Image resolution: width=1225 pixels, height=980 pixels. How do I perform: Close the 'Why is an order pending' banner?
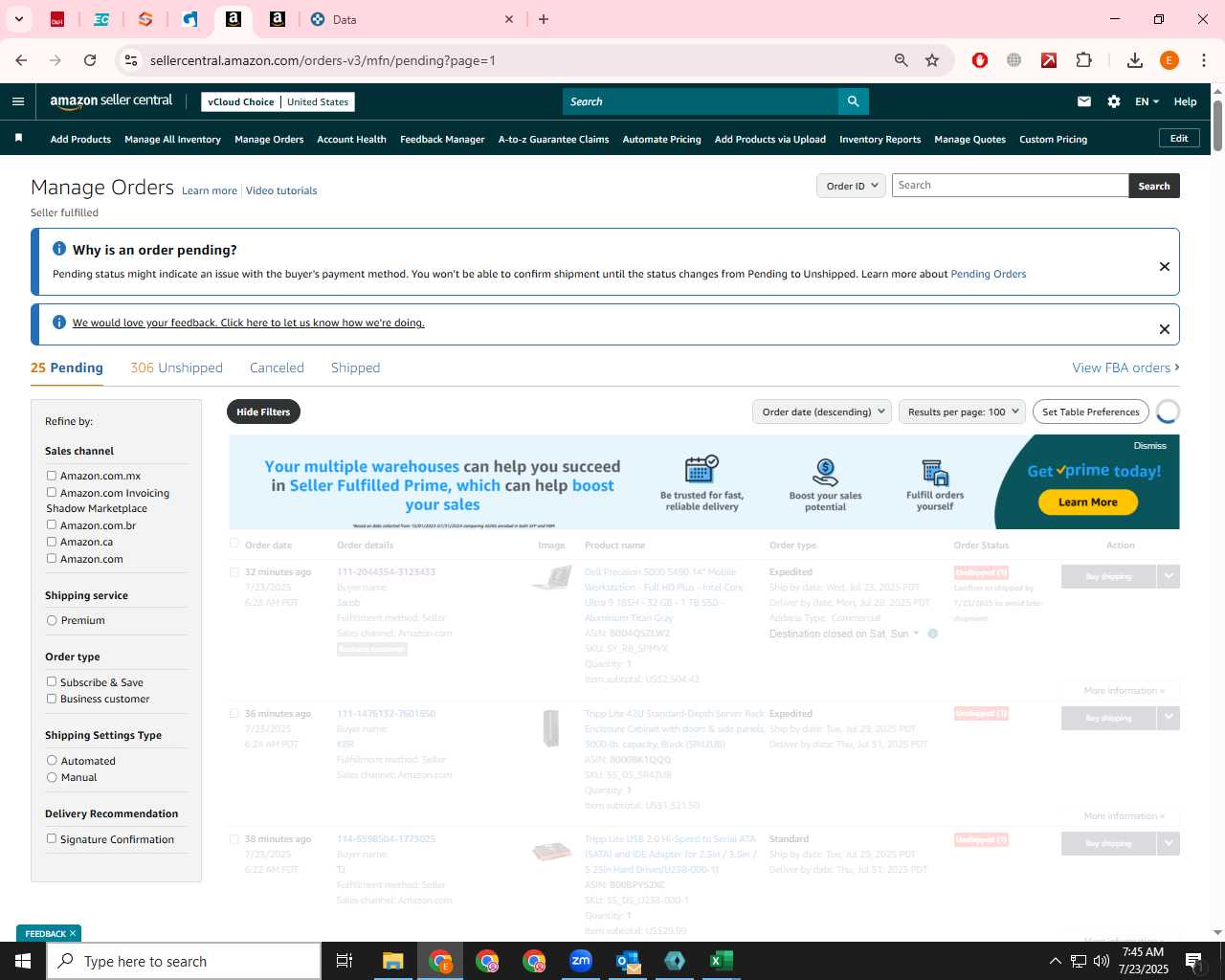pos(1165,267)
